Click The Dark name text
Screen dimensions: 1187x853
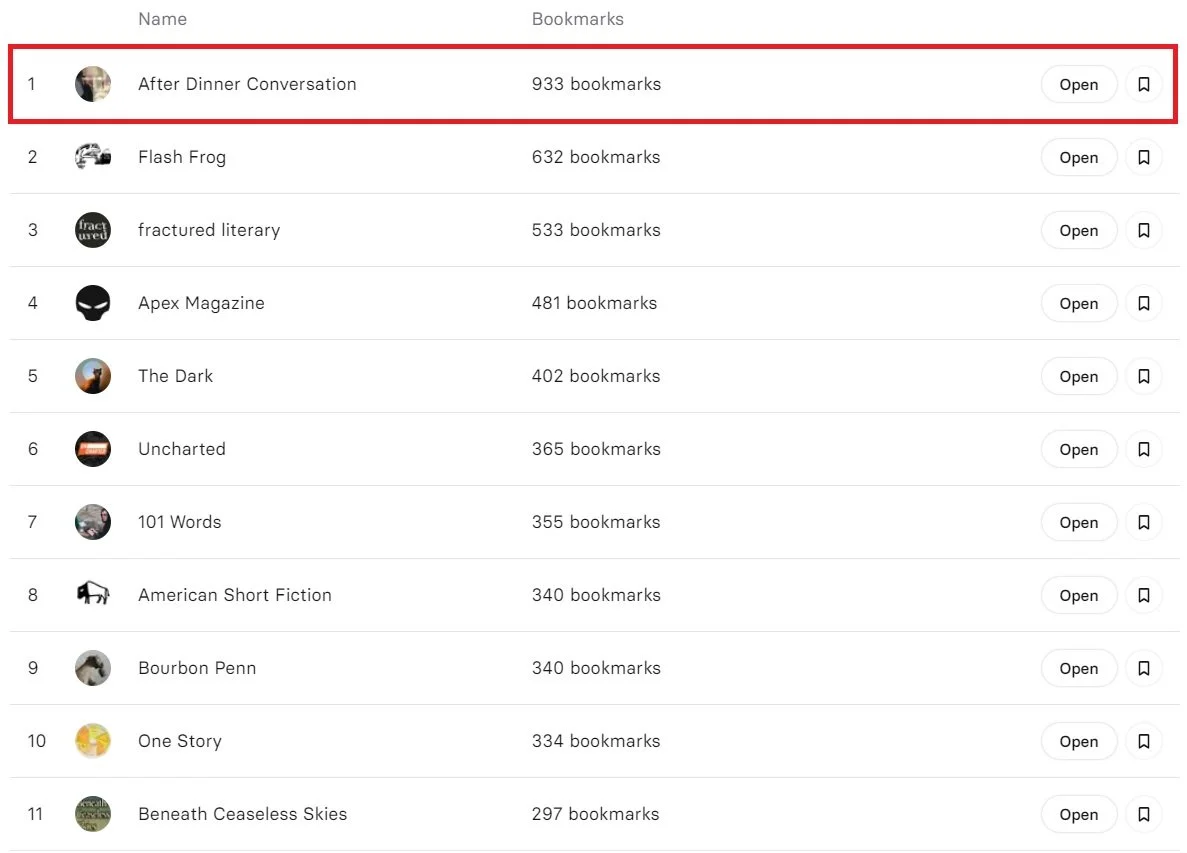pyautogui.click(x=176, y=376)
